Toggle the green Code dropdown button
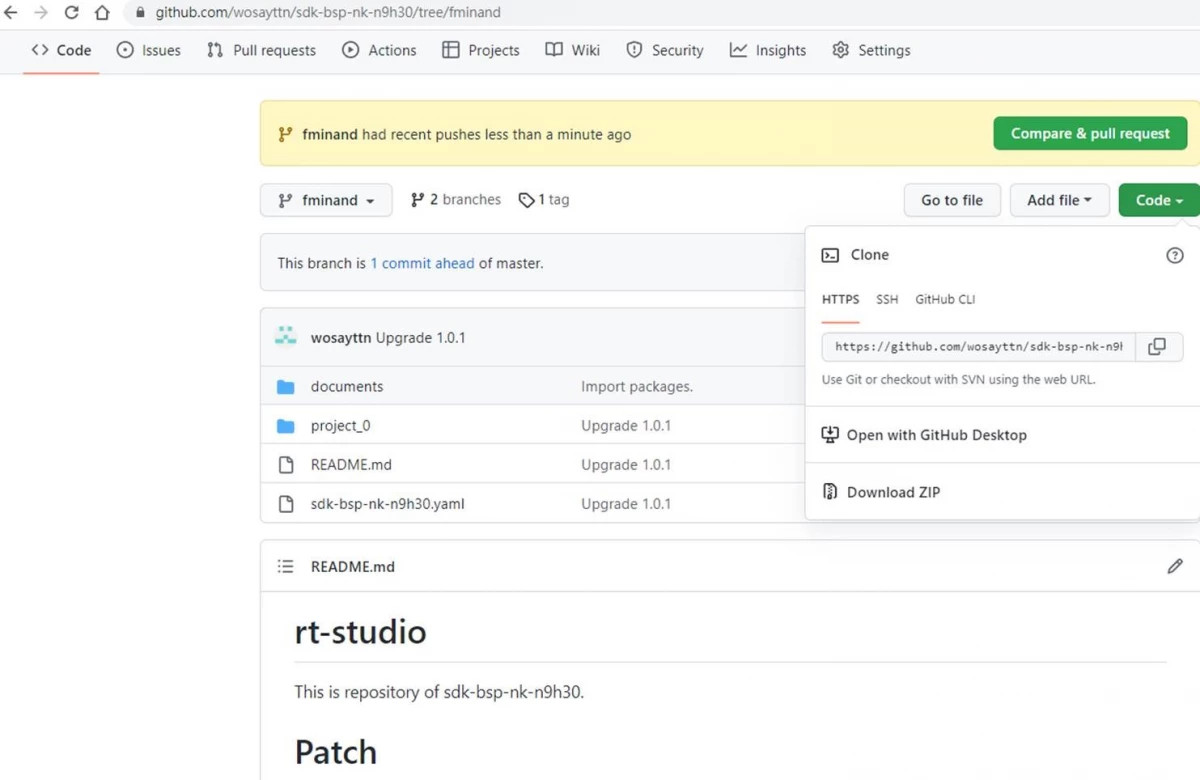The width and height of the screenshot is (1200, 780). [x=1159, y=200]
